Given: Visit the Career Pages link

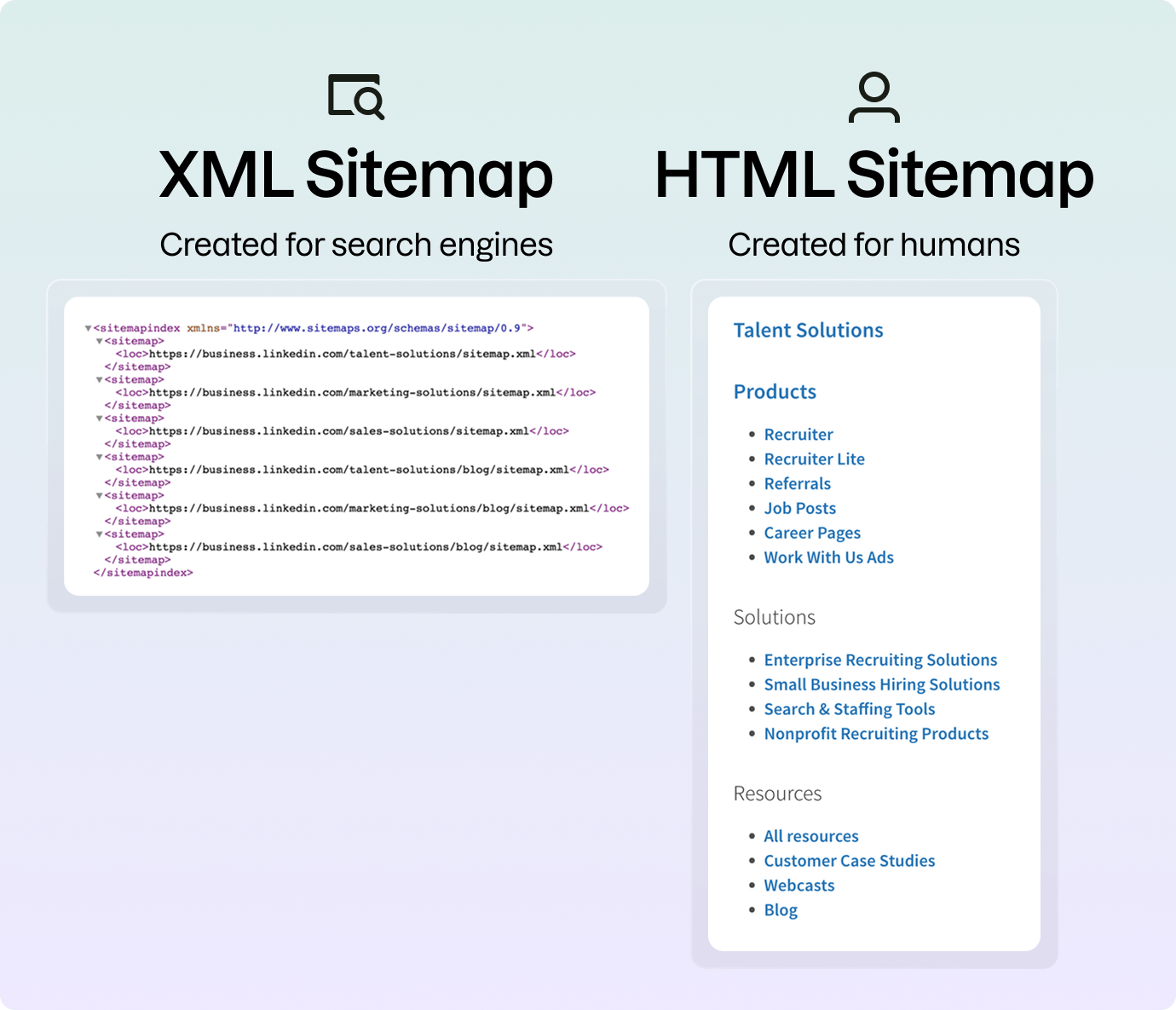Looking at the screenshot, I should (812, 534).
